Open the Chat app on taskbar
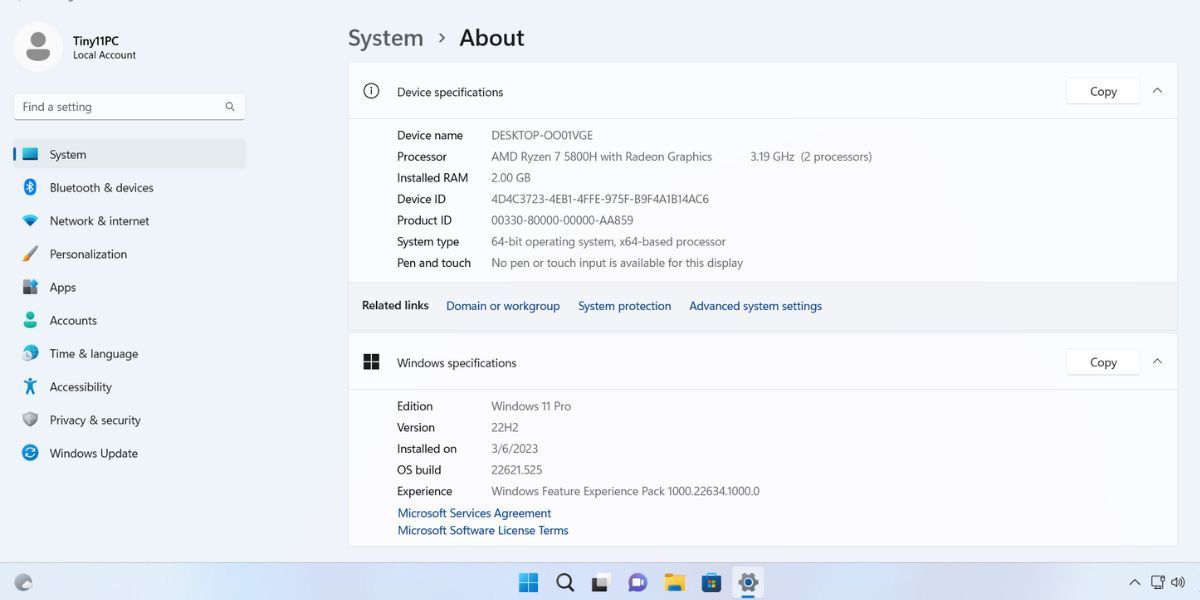 637,582
